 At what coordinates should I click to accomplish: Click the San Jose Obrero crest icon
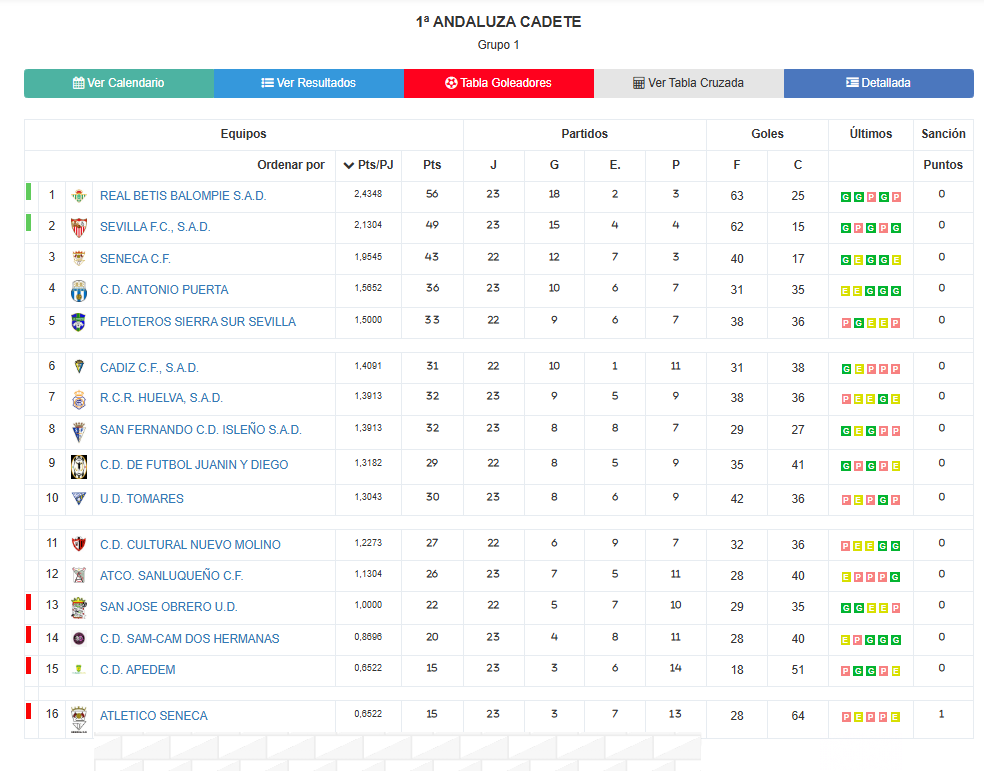coord(79,608)
